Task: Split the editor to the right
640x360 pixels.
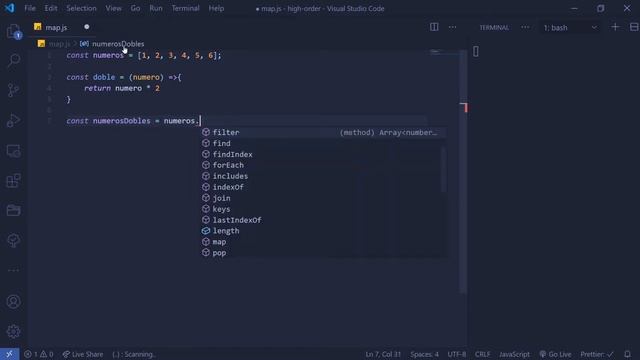Action: pyautogui.click(x=434, y=27)
